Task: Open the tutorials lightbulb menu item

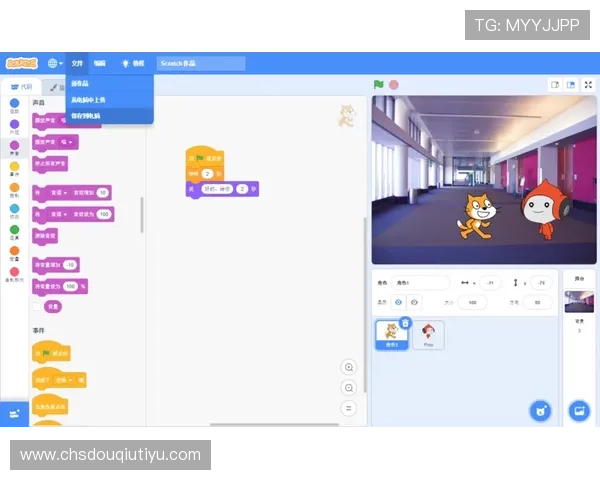Action: (x=132, y=63)
